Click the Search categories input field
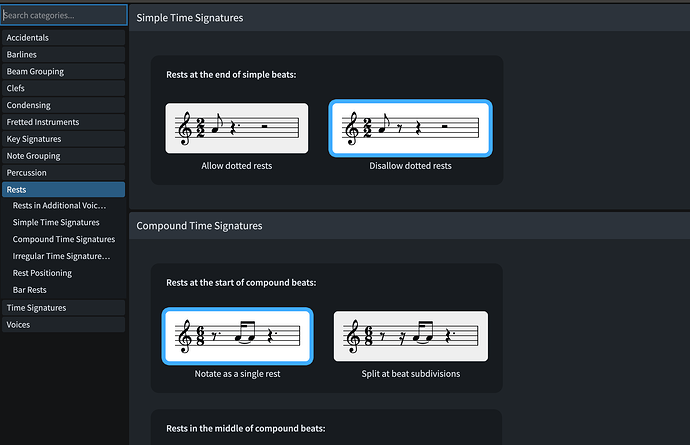The image size is (690, 445). point(64,15)
